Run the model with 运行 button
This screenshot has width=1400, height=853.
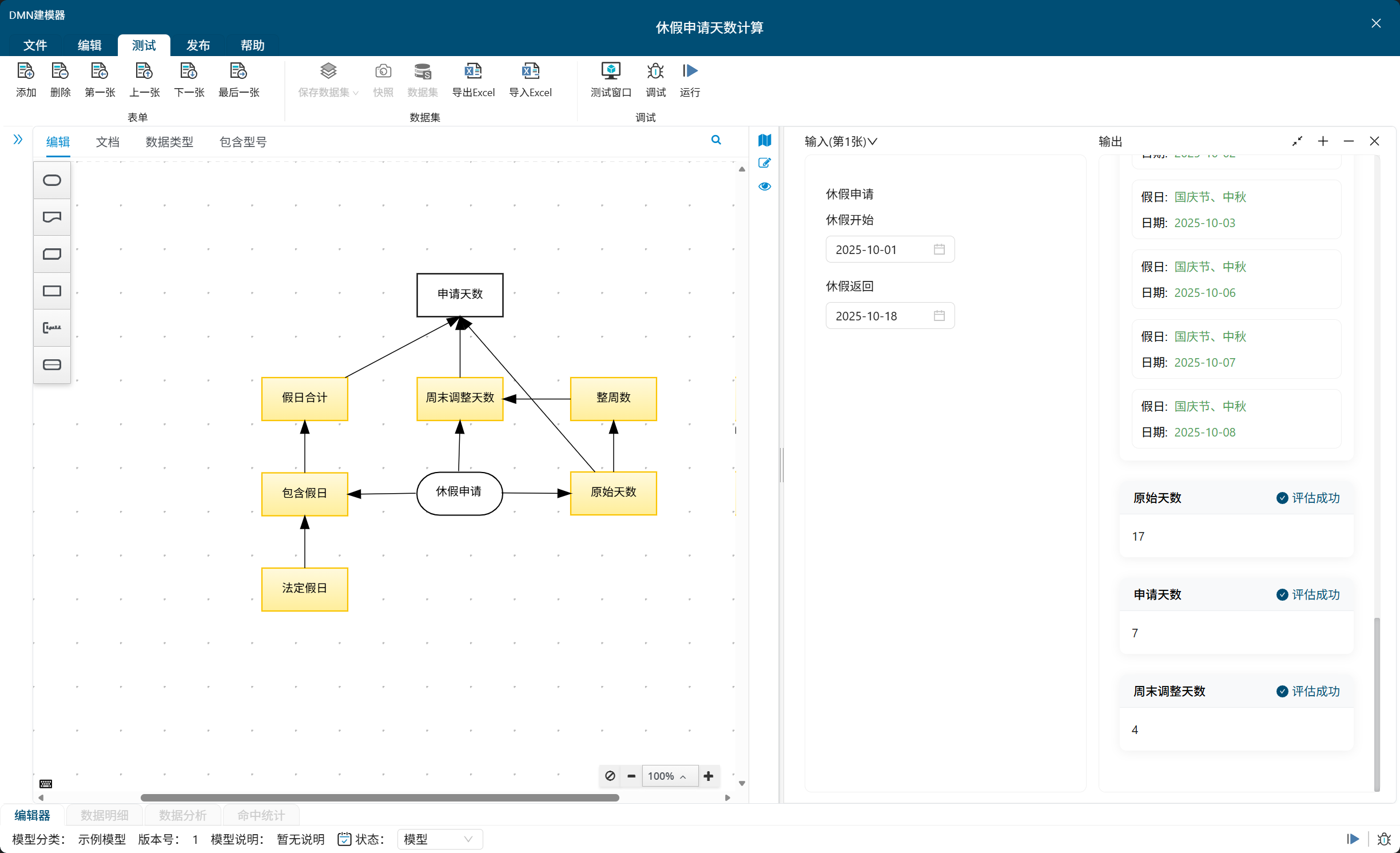coord(690,72)
